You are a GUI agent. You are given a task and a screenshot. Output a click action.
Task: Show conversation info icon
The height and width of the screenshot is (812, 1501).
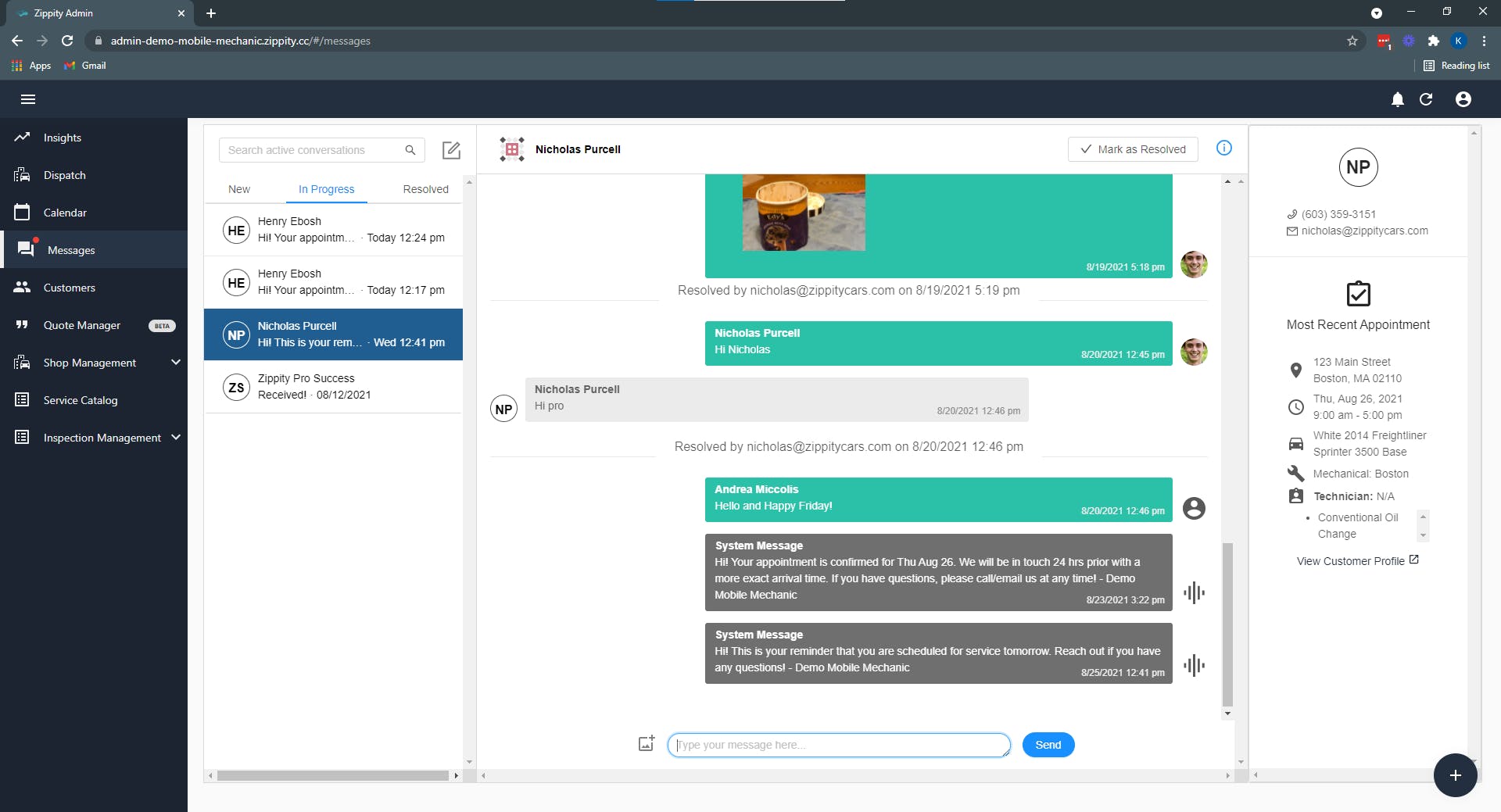[1224, 148]
